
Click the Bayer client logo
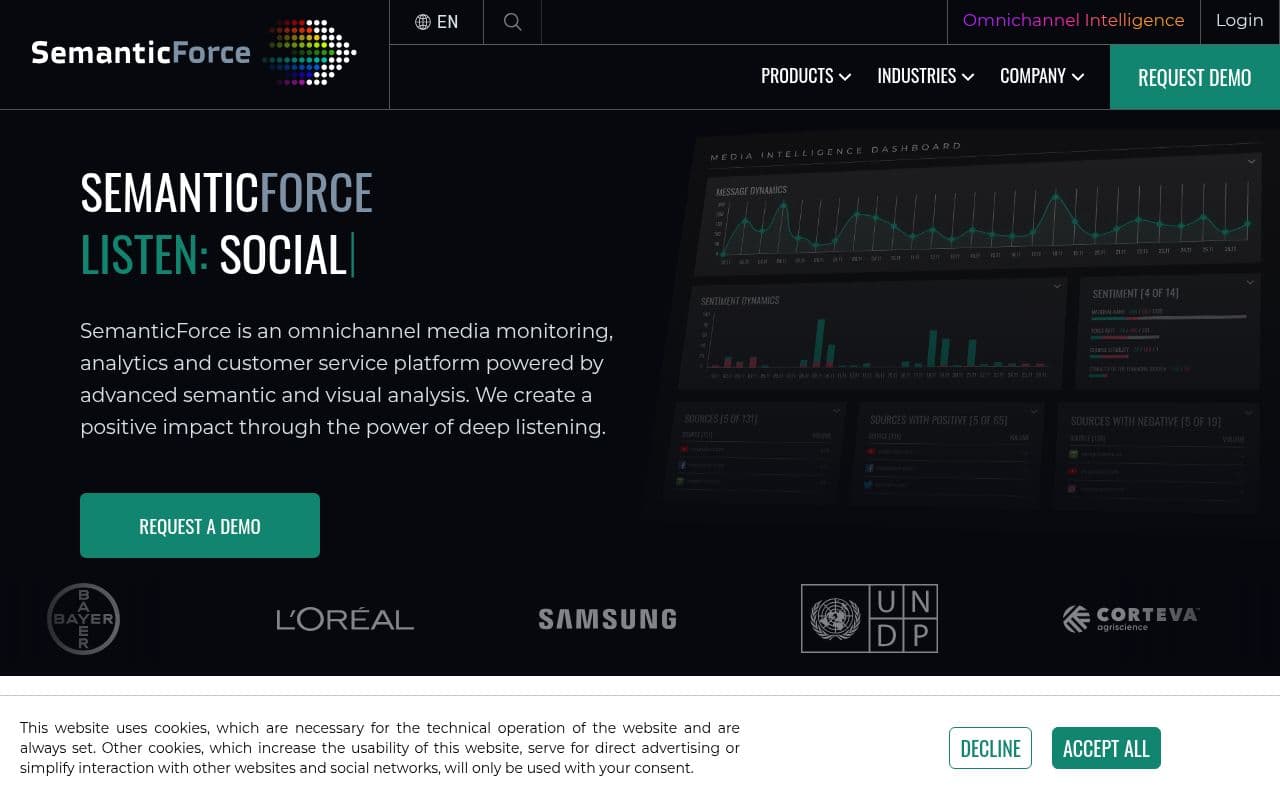point(84,619)
